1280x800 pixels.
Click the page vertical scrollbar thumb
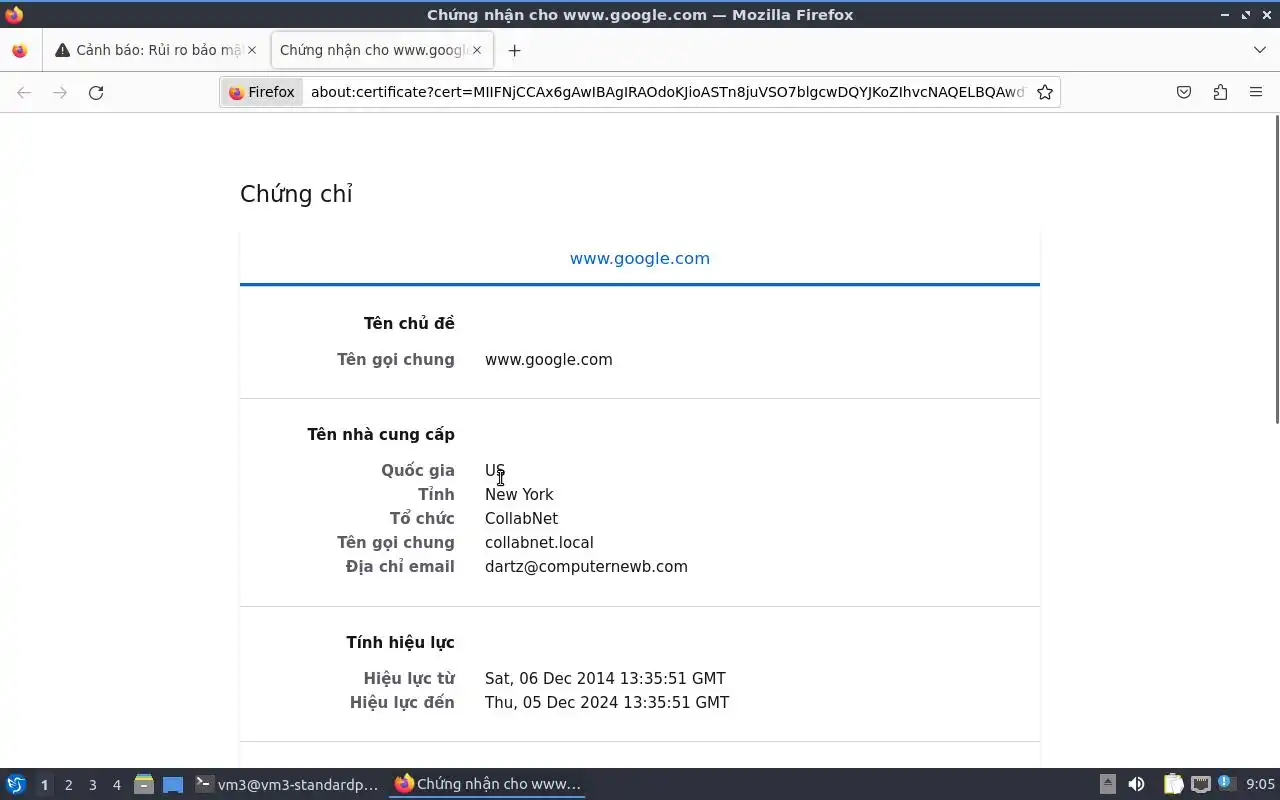tap(1275, 270)
